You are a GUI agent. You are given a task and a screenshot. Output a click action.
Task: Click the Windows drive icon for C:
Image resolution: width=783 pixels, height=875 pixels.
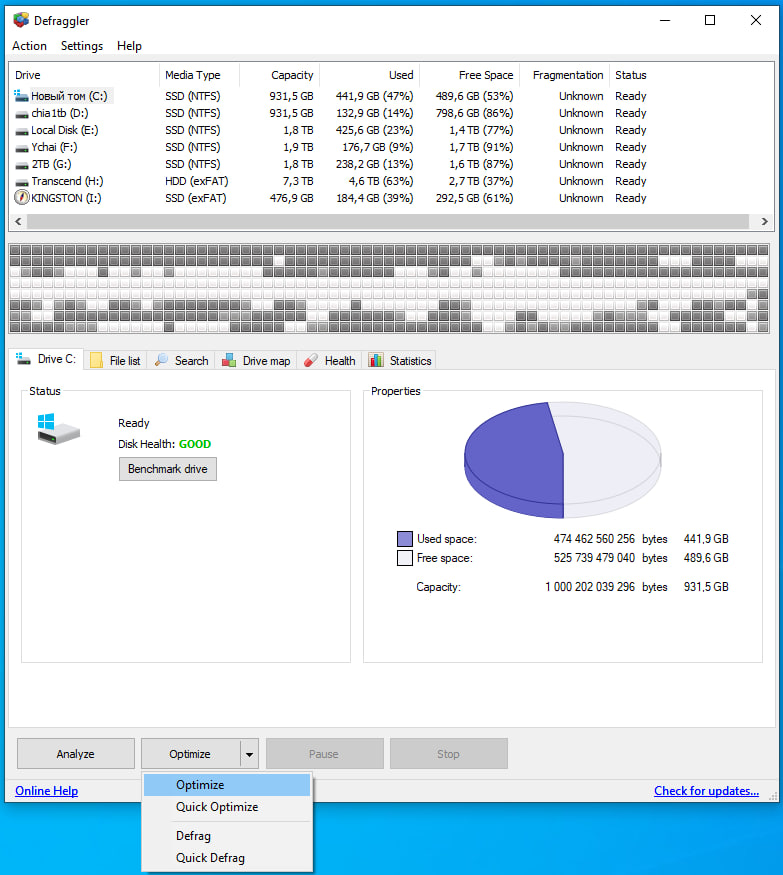[x=21, y=95]
